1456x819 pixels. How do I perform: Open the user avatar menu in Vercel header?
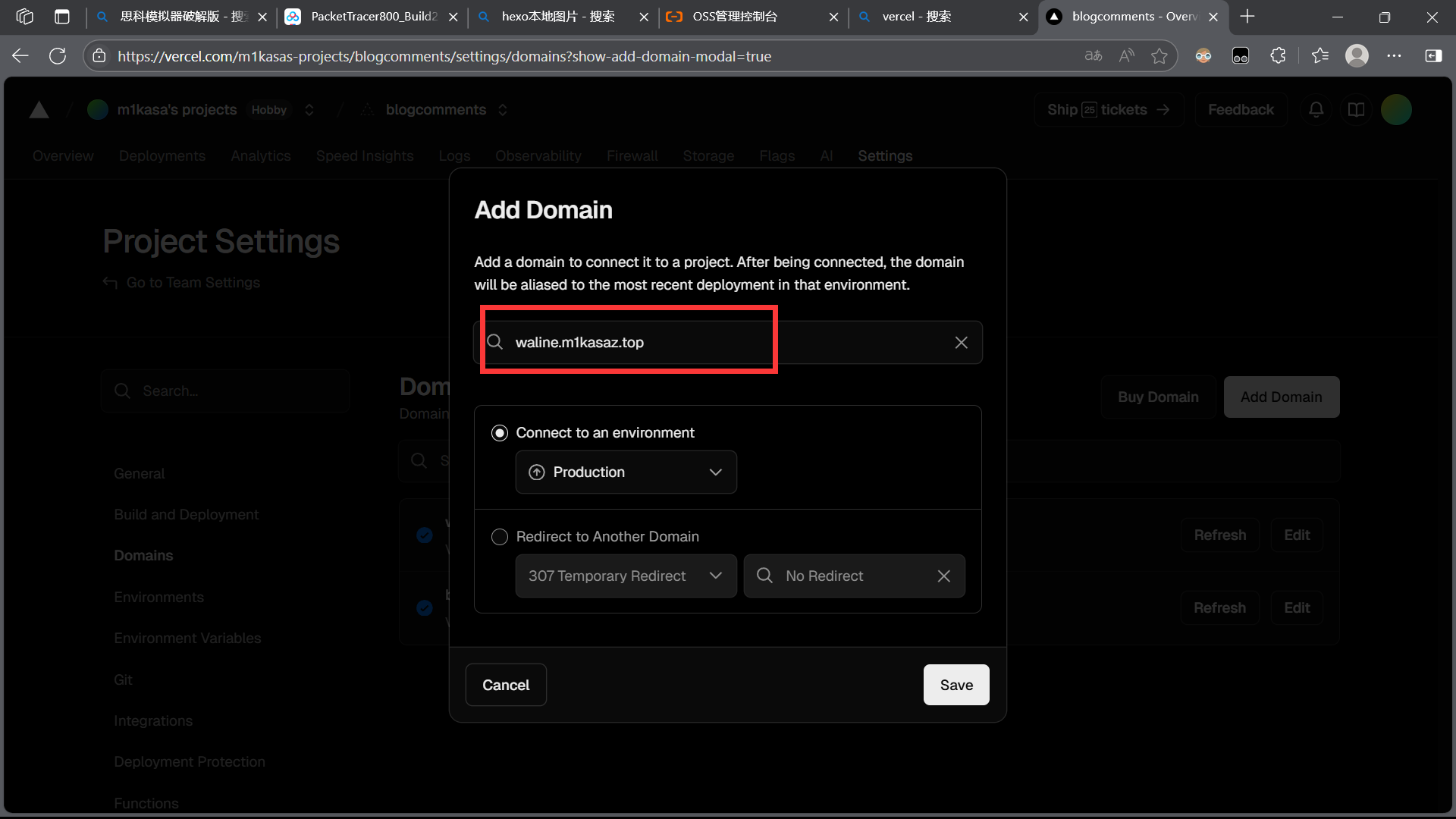click(1396, 110)
